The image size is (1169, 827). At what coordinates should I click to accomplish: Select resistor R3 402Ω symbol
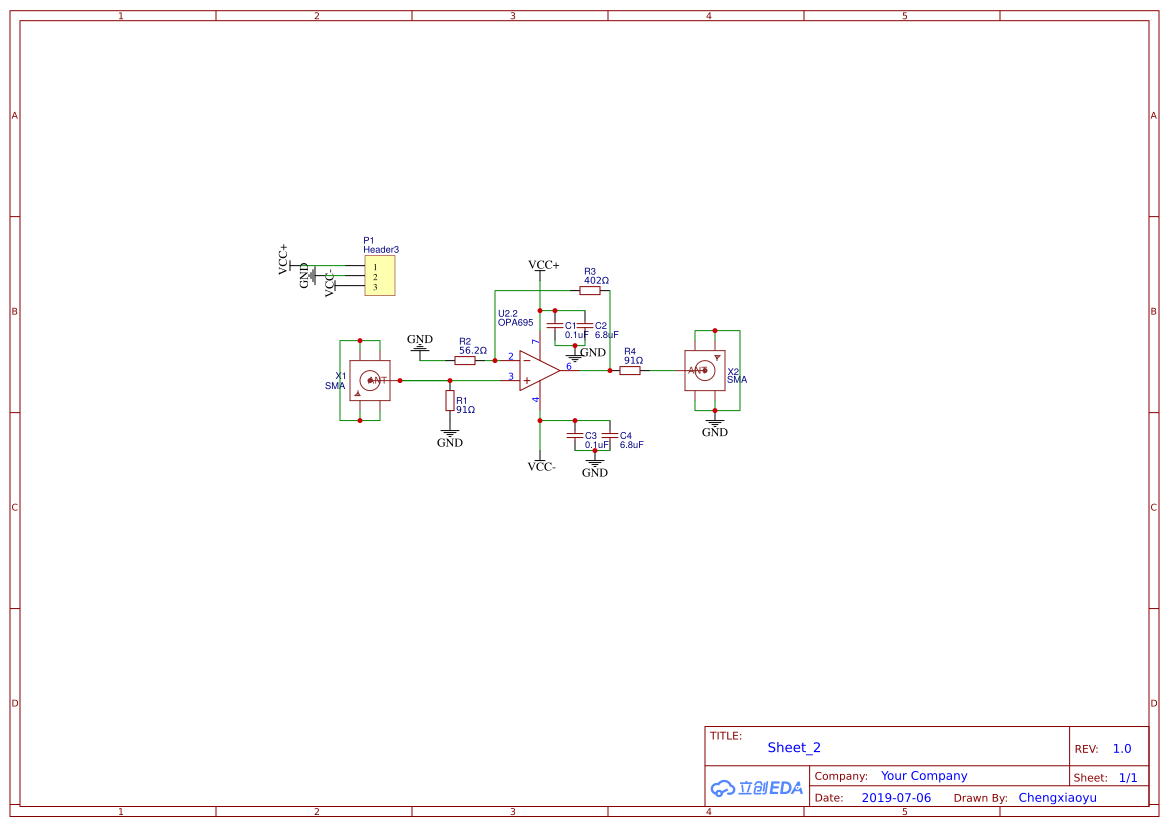pos(590,291)
